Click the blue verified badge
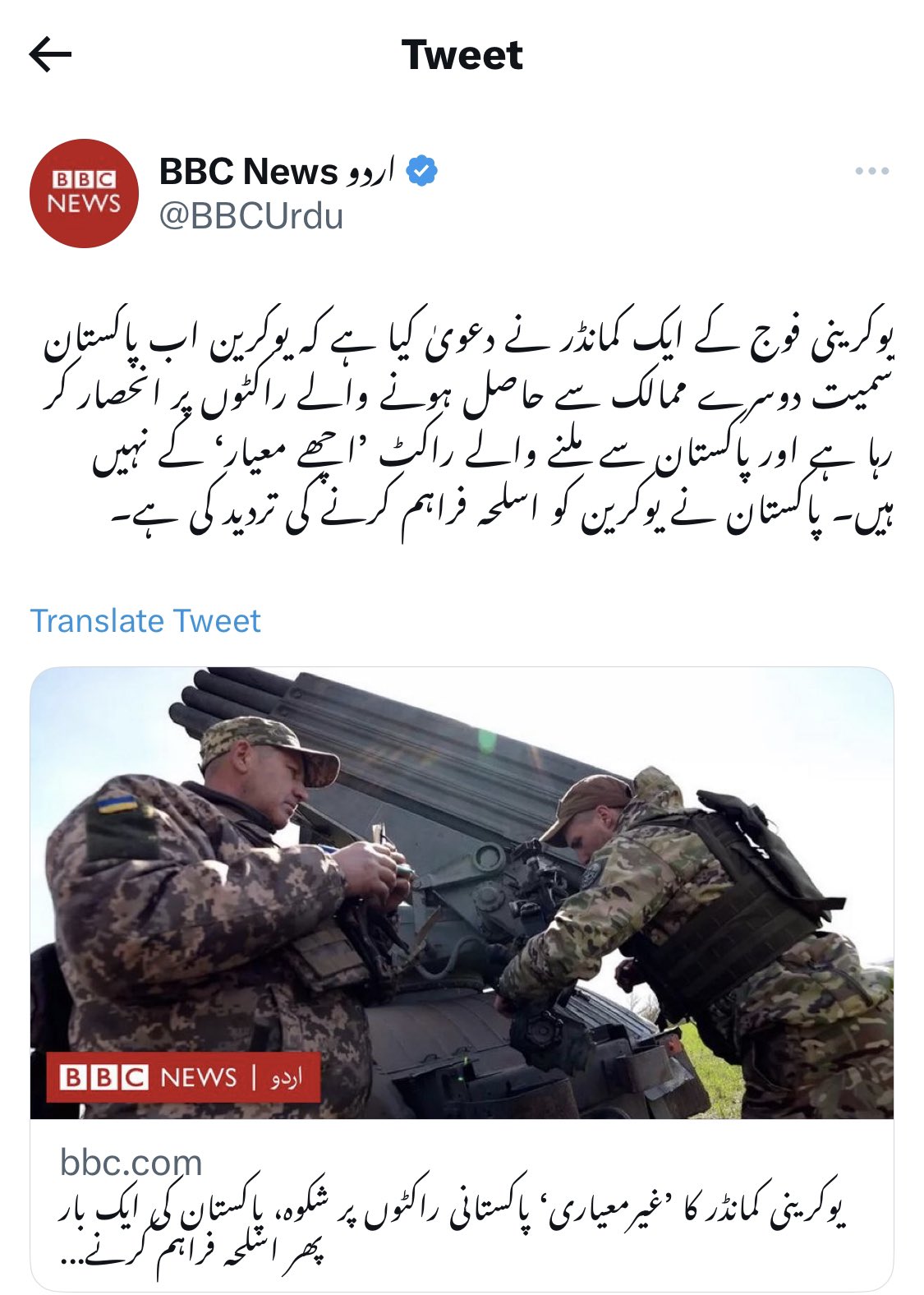 point(421,171)
